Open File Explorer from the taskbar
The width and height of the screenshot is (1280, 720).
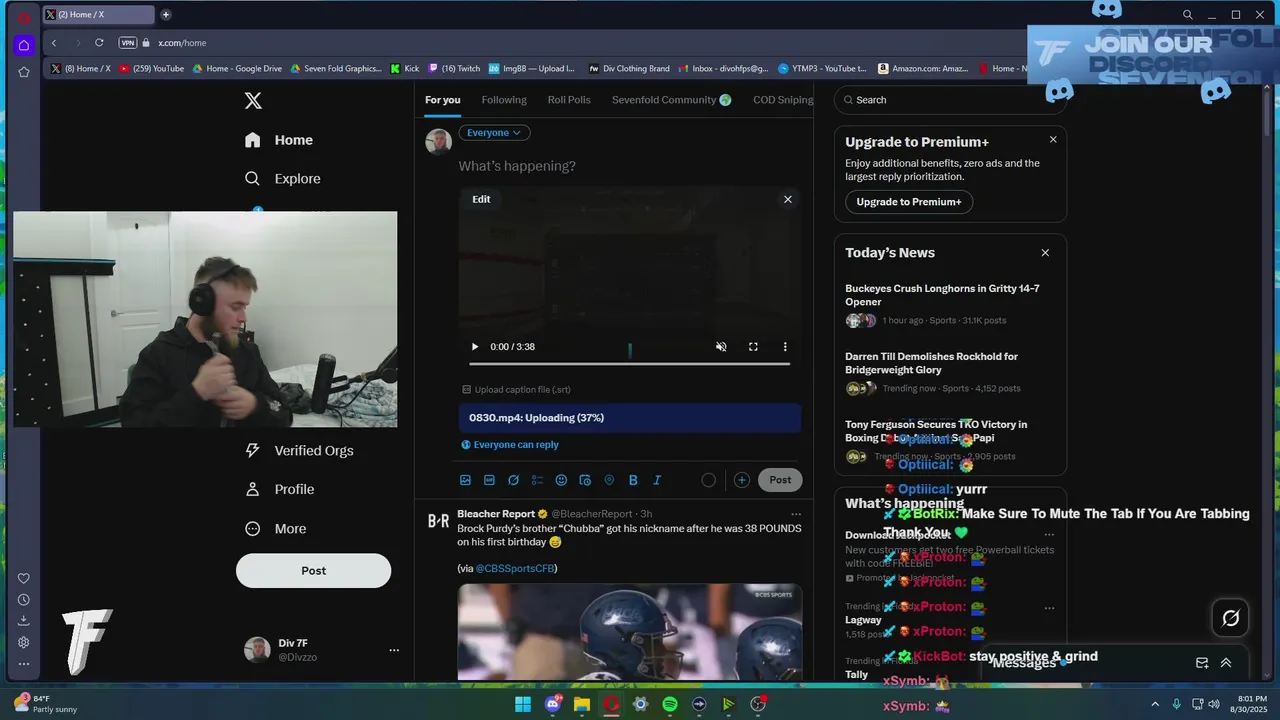pos(582,705)
